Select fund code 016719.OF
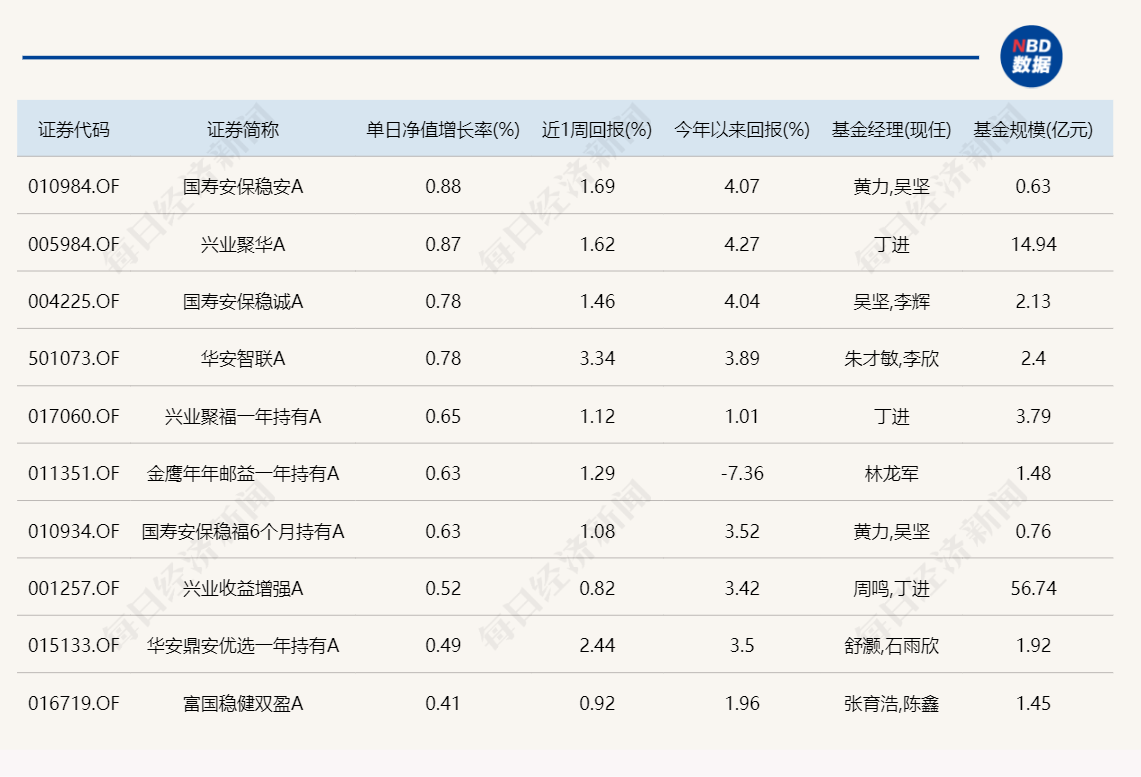 click(x=73, y=703)
